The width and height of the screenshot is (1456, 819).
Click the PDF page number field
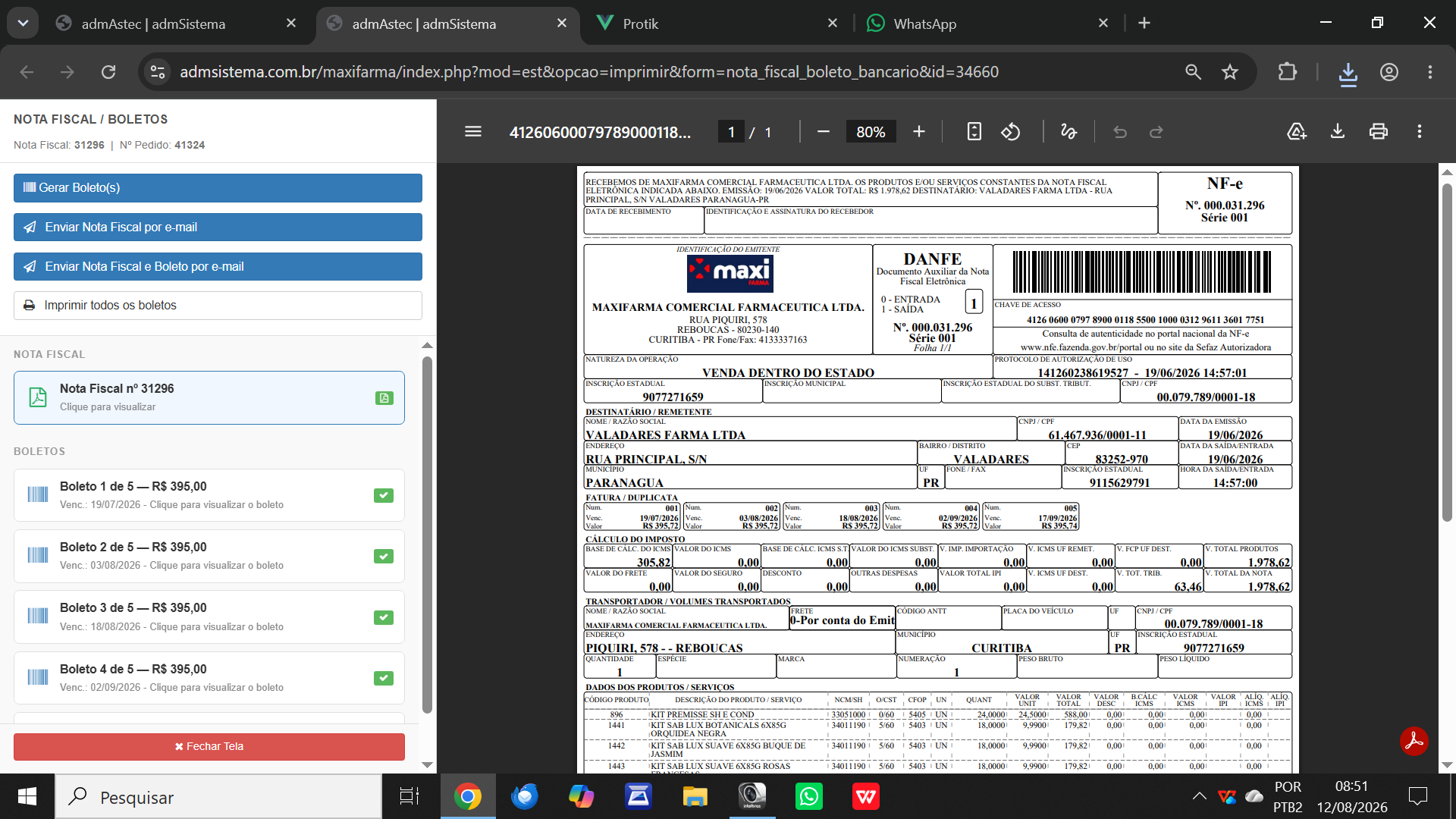(x=730, y=132)
